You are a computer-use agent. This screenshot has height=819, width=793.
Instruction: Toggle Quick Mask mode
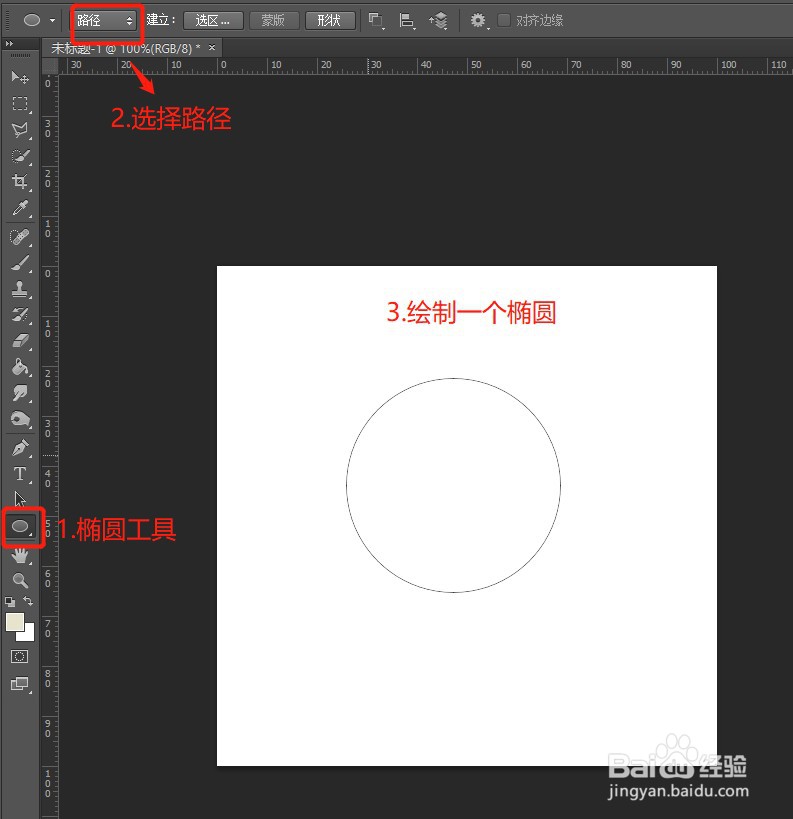pos(20,657)
